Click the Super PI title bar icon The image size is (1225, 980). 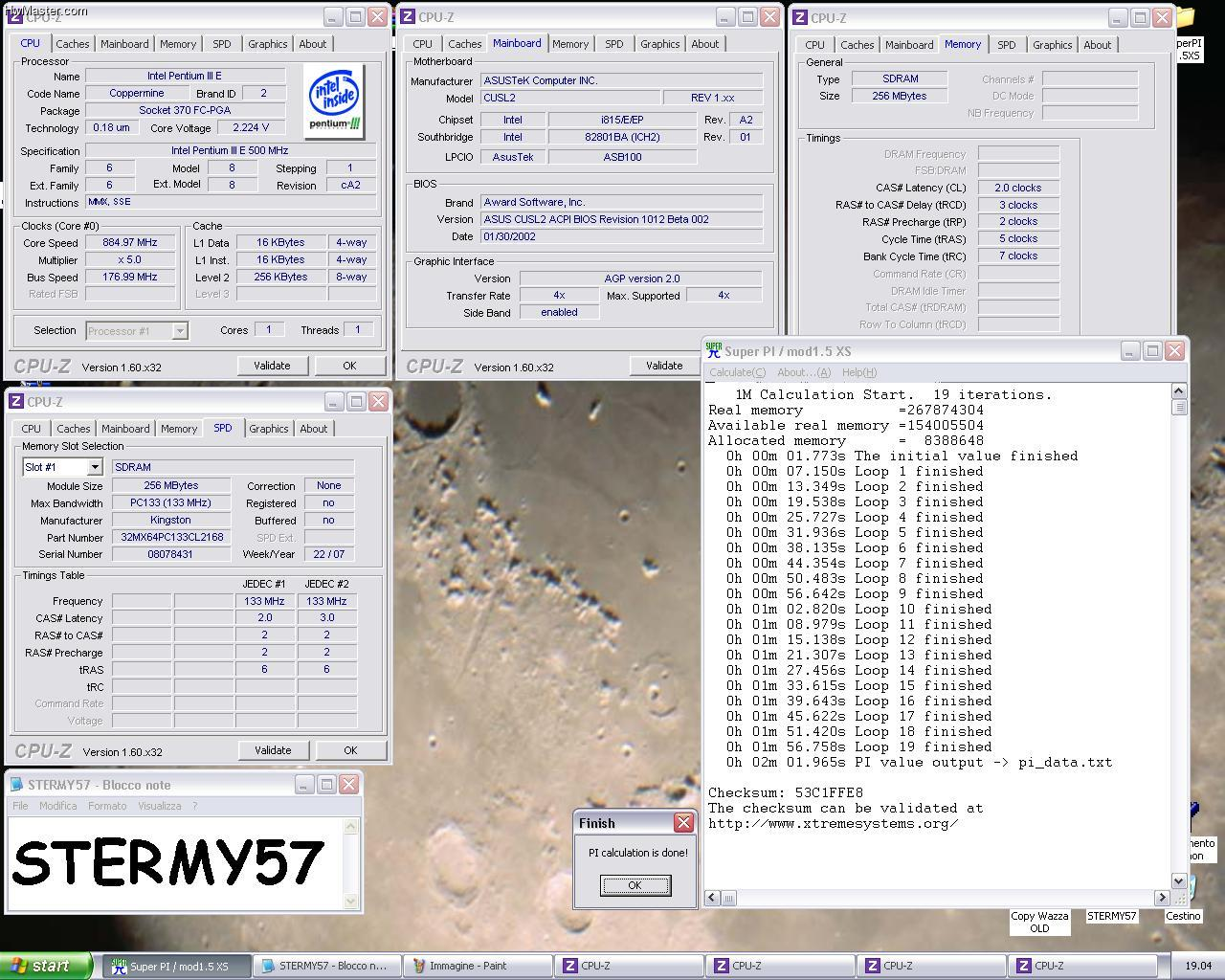pos(713,350)
